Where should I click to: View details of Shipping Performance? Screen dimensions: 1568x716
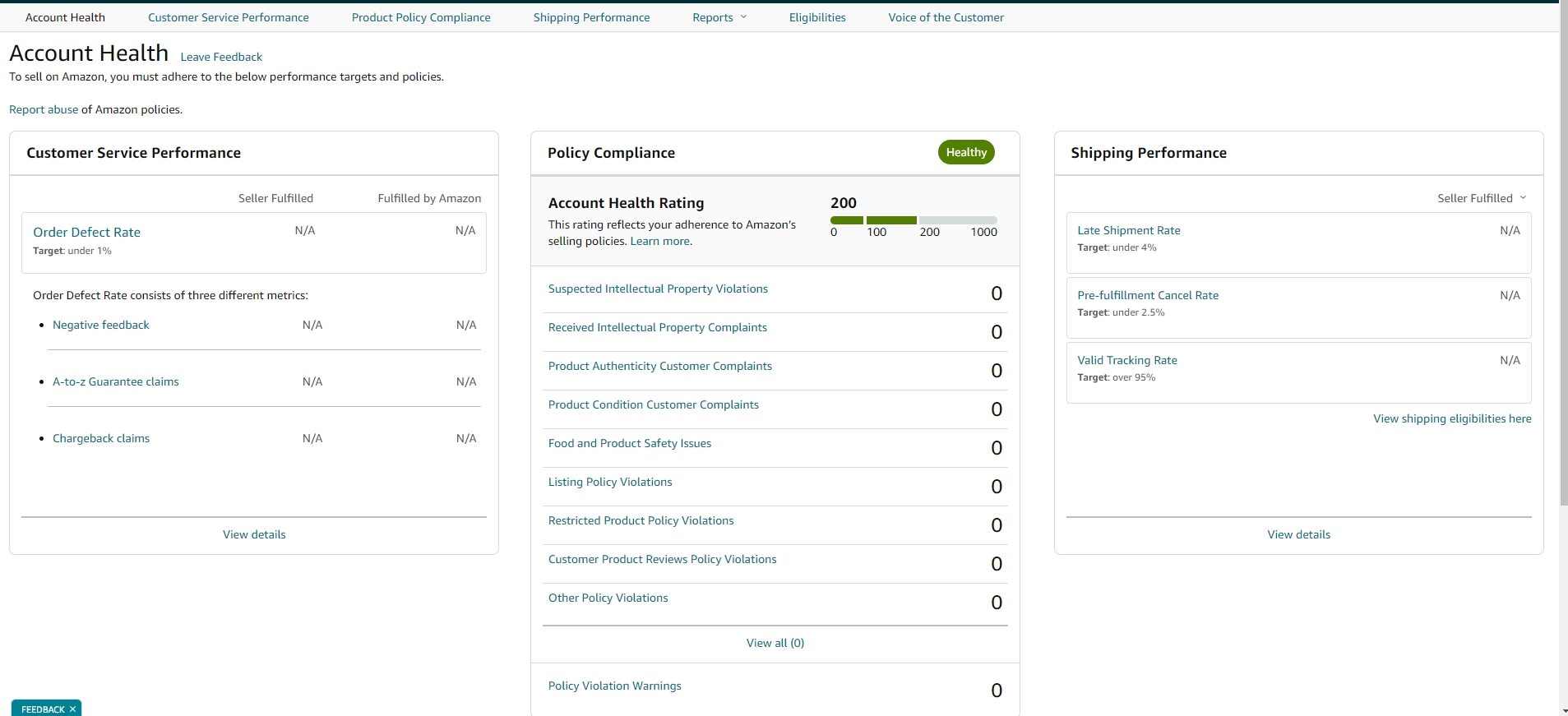click(x=1299, y=534)
